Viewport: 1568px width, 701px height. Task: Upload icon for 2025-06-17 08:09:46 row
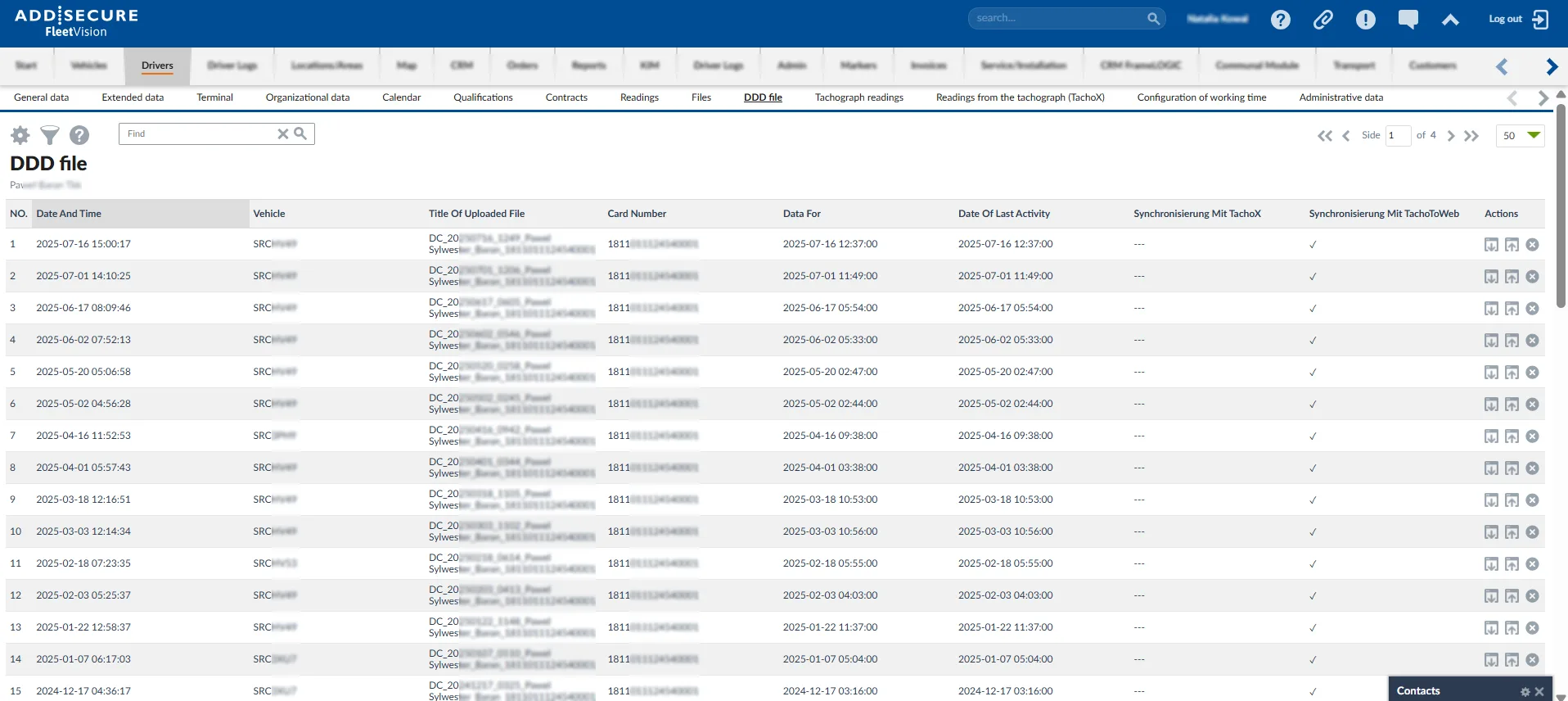pyautogui.click(x=1512, y=309)
